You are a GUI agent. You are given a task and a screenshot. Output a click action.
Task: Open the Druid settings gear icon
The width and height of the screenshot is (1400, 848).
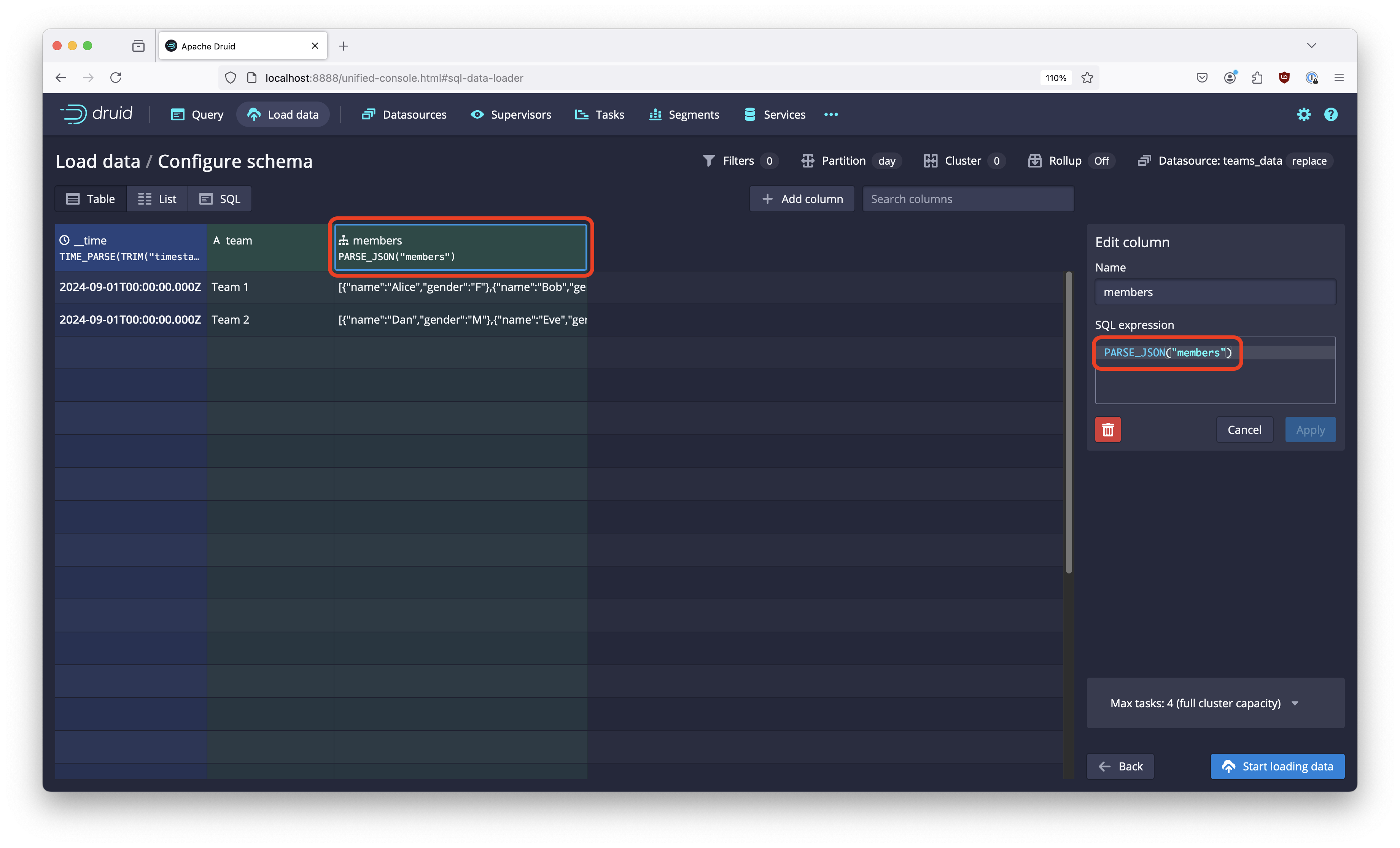click(x=1304, y=114)
